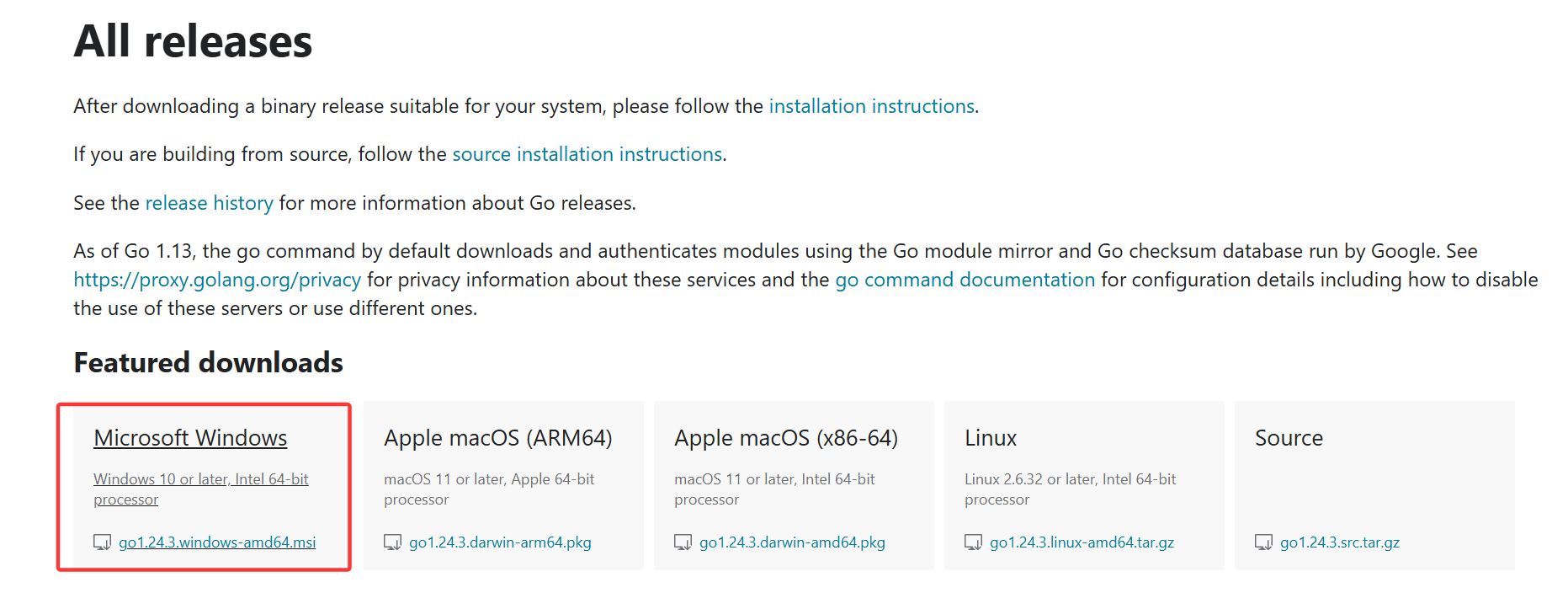Click Linux 2.6.32 or later description text
Viewport: 1568px width, 593px height.
point(1071,489)
